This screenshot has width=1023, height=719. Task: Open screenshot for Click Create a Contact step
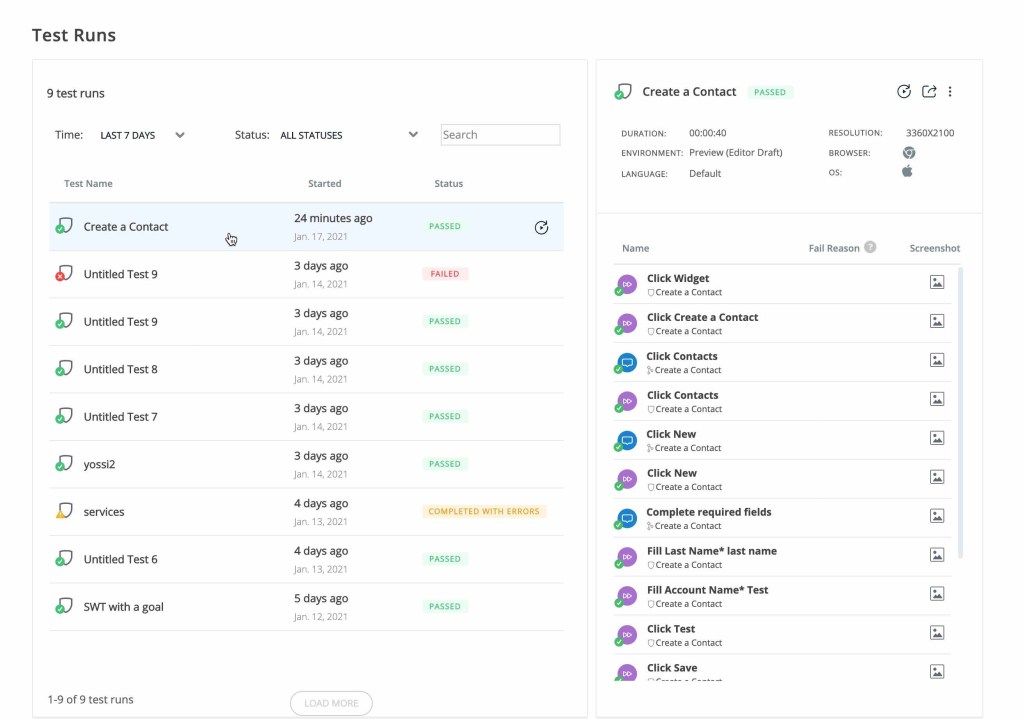[937, 322]
